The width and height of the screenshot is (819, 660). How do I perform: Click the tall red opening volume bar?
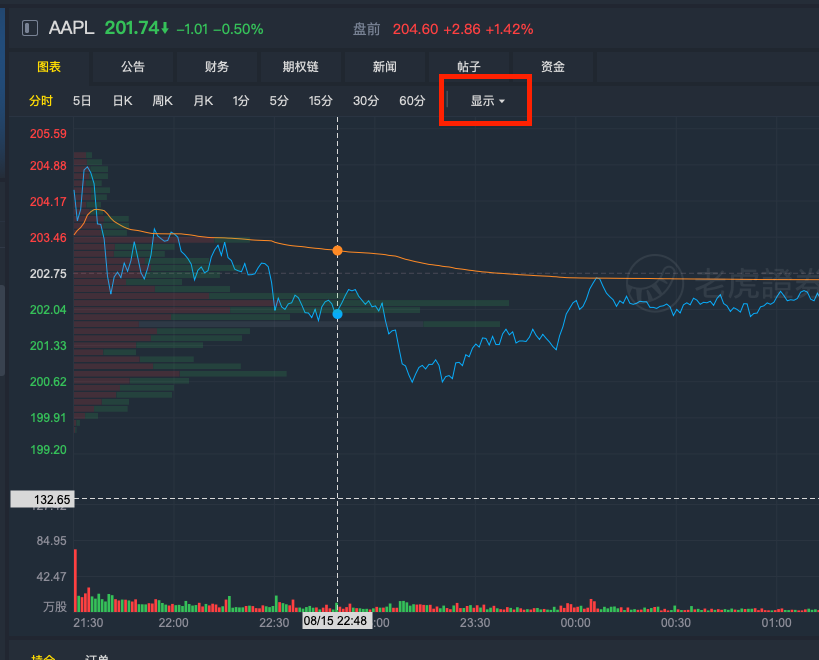(x=75, y=580)
